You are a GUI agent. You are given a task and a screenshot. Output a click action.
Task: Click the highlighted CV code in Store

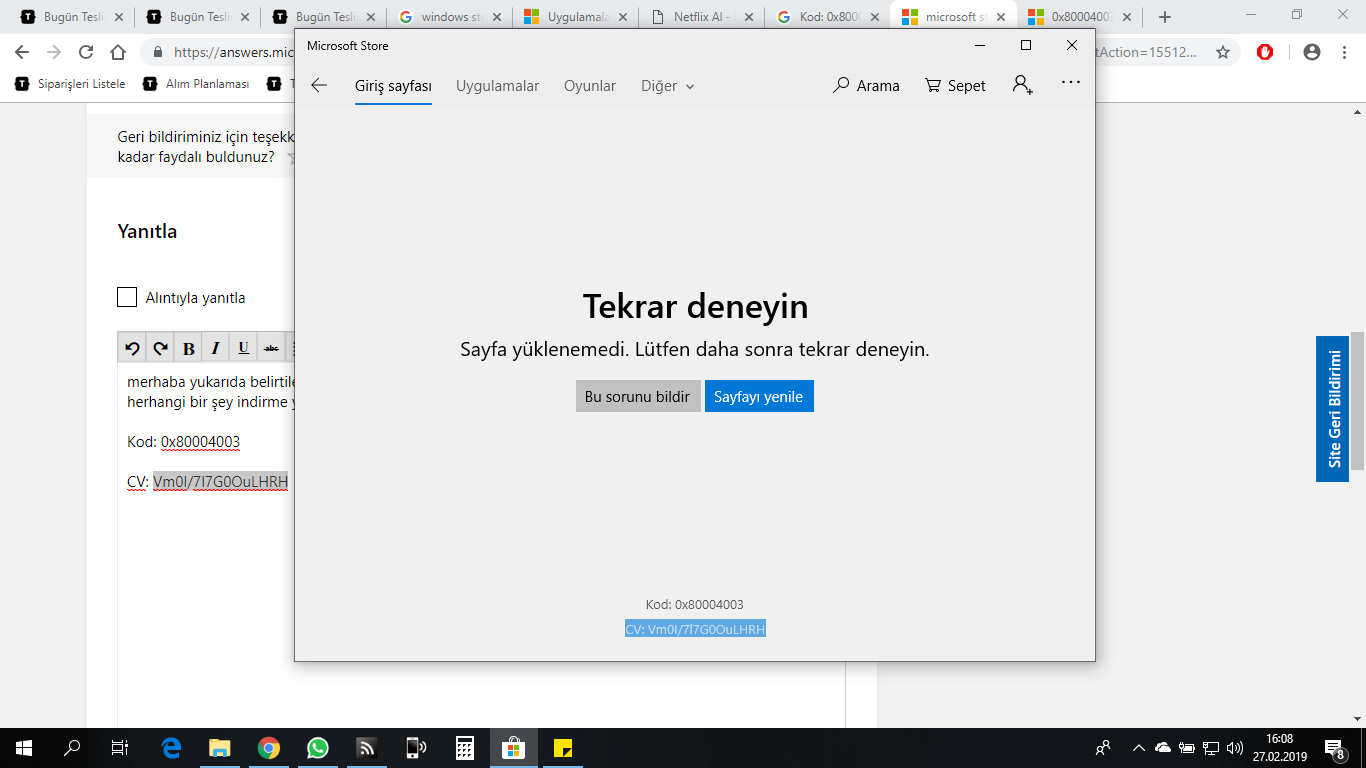coord(695,629)
